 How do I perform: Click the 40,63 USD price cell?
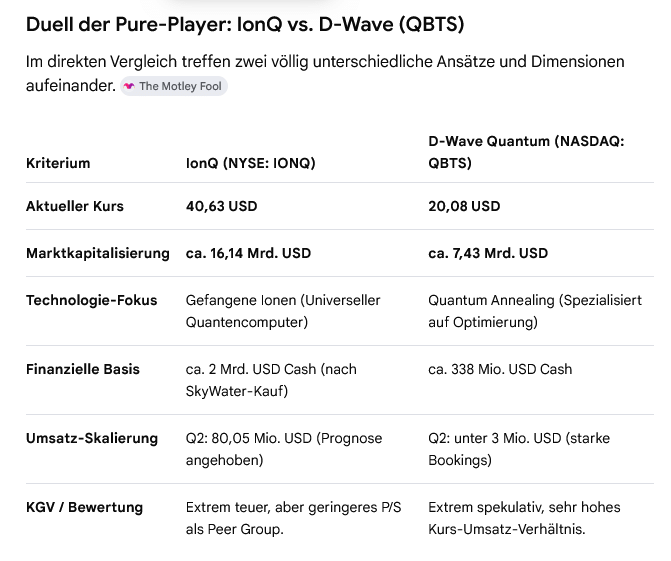[221, 206]
